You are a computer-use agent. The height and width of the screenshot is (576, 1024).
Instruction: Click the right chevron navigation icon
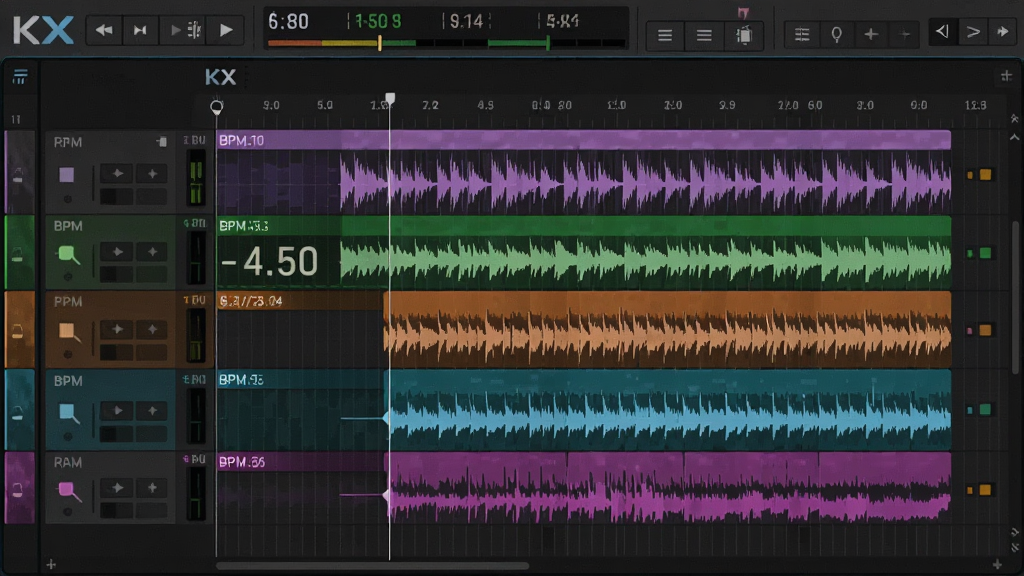coord(973,31)
